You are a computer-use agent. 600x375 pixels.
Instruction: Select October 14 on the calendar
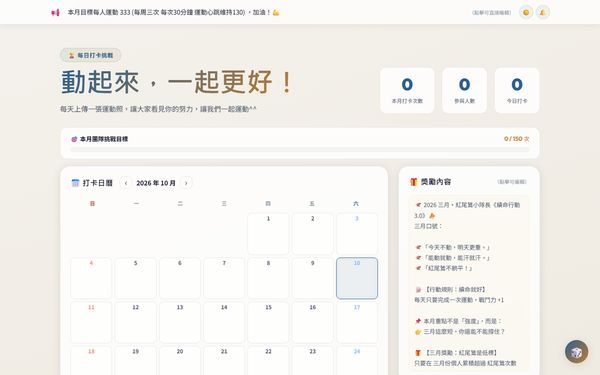224,323
